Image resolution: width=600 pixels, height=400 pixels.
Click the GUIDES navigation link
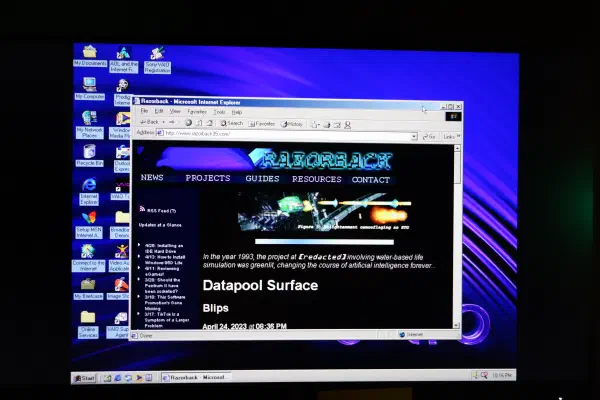[262, 179]
